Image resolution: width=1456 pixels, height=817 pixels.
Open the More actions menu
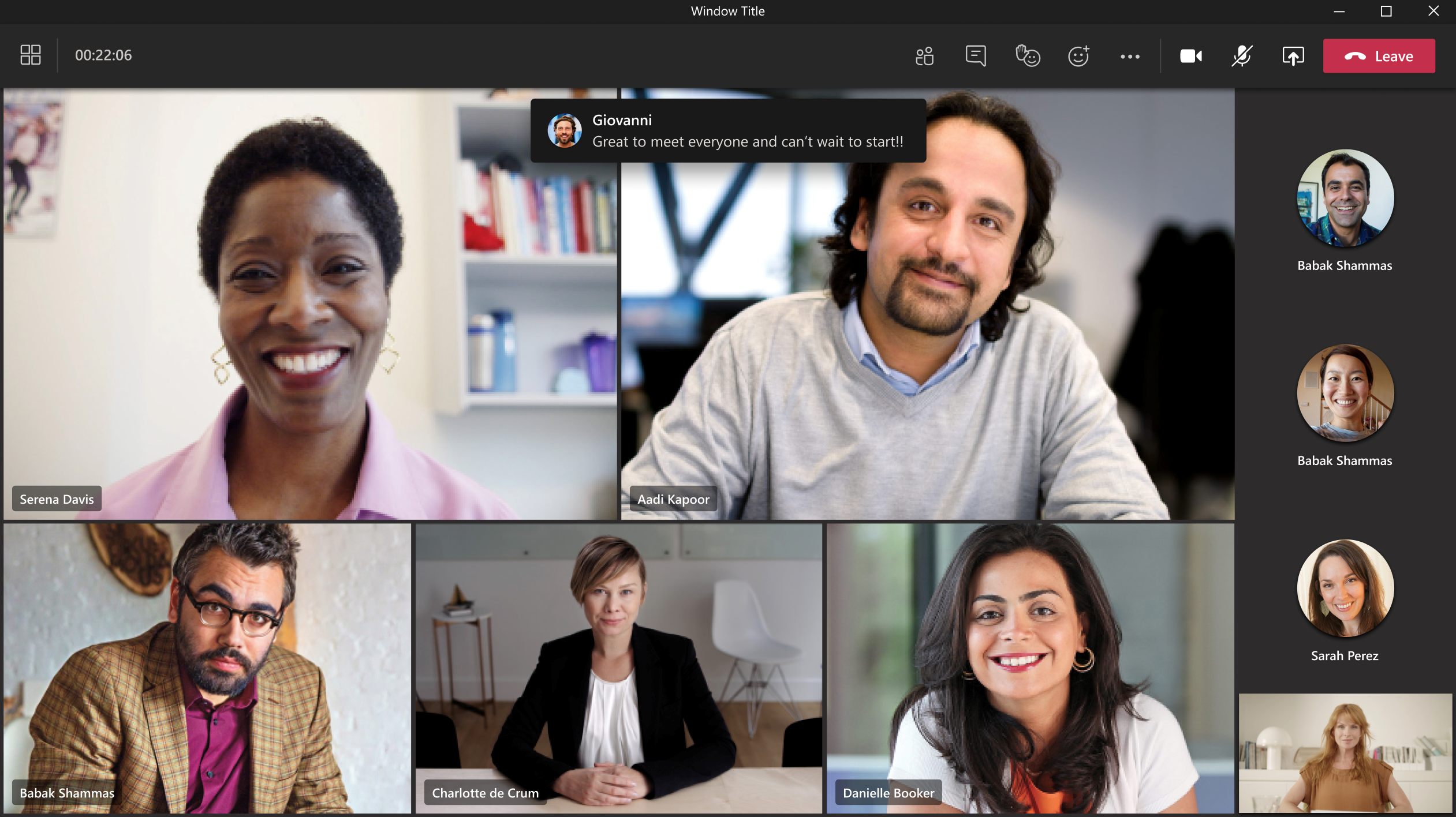pyautogui.click(x=1130, y=56)
